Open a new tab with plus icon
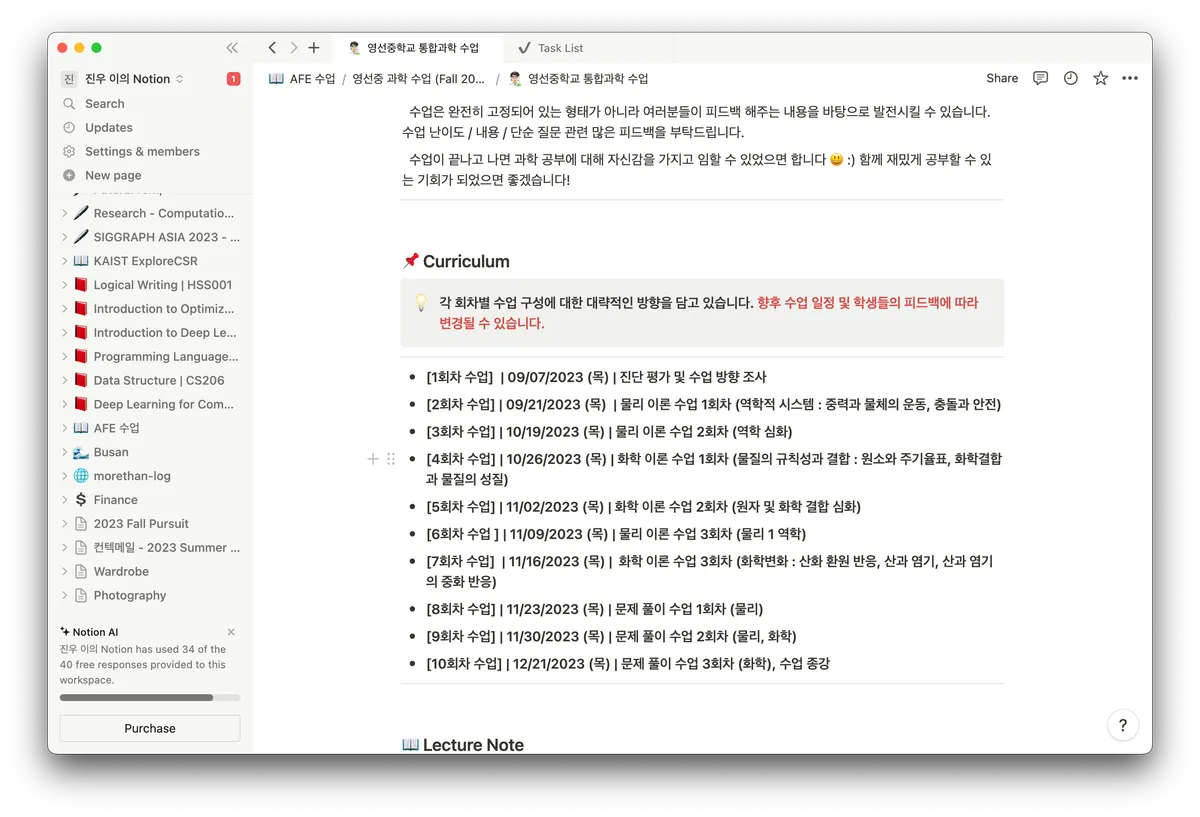The image size is (1200, 817). pyautogui.click(x=314, y=48)
